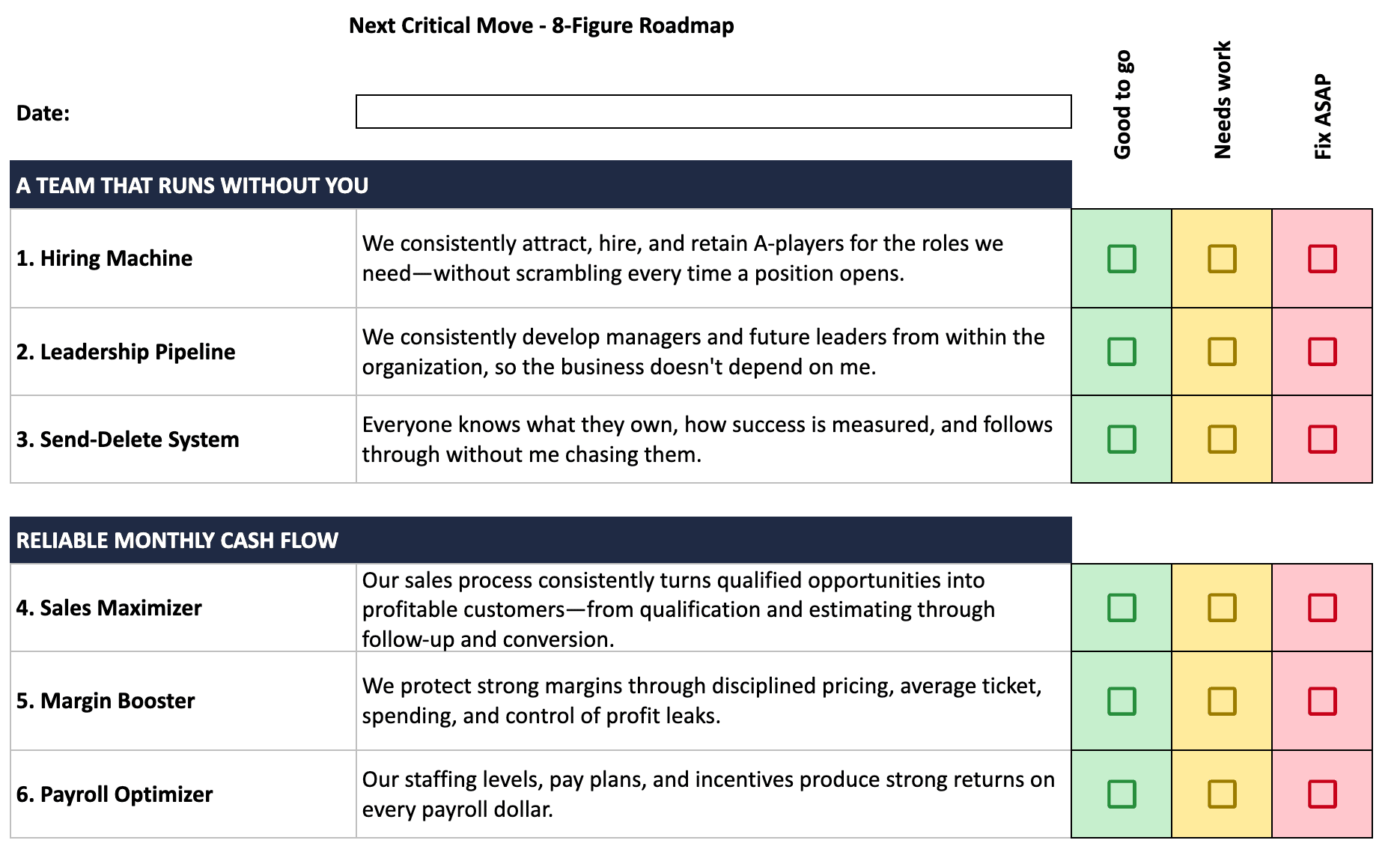Select the rotated 'Needs work' column heading
The width and height of the screenshot is (1400, 861).
tap(1222, 100)
